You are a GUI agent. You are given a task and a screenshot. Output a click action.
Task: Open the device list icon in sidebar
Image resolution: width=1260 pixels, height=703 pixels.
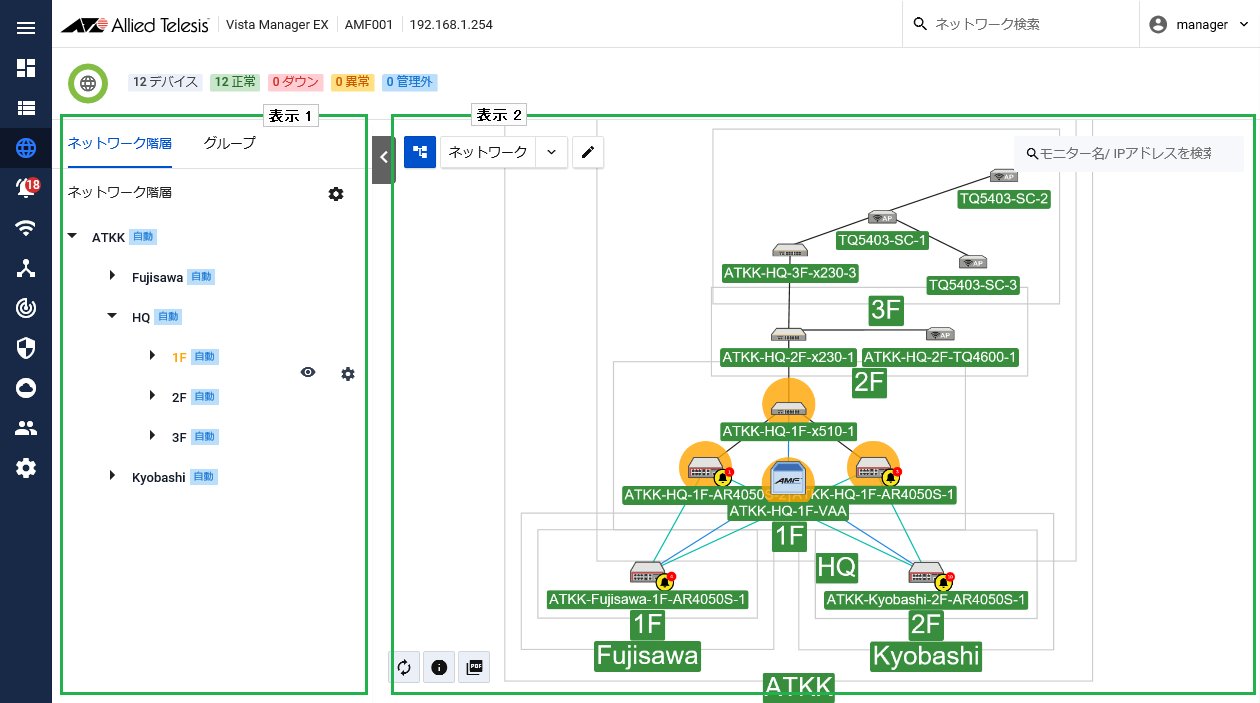pyautogui.click(x=26, y=108)
